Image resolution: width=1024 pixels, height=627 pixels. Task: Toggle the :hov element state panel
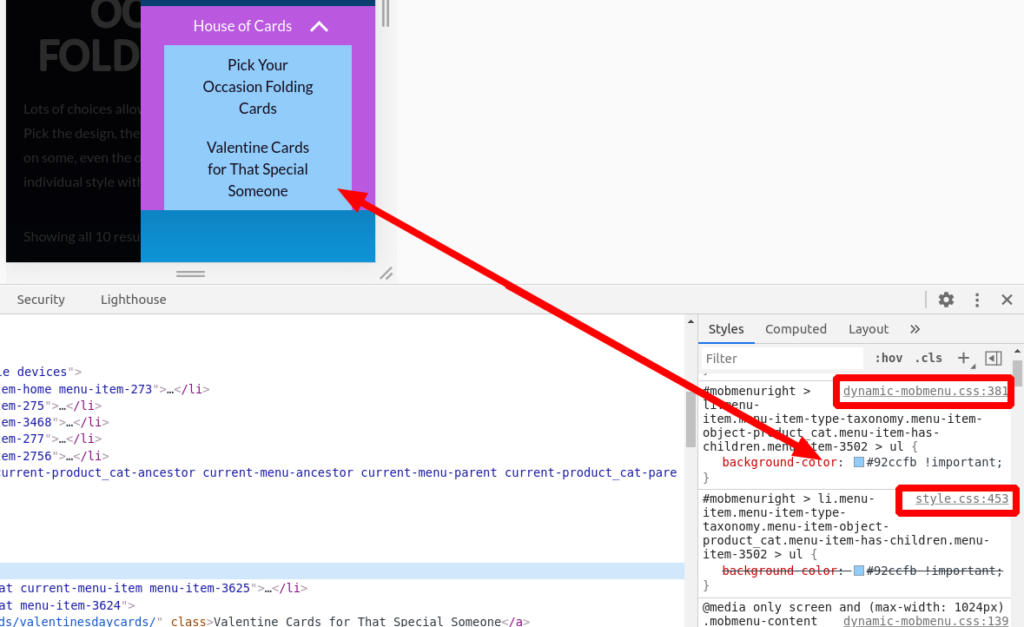[x=889, y=358]
